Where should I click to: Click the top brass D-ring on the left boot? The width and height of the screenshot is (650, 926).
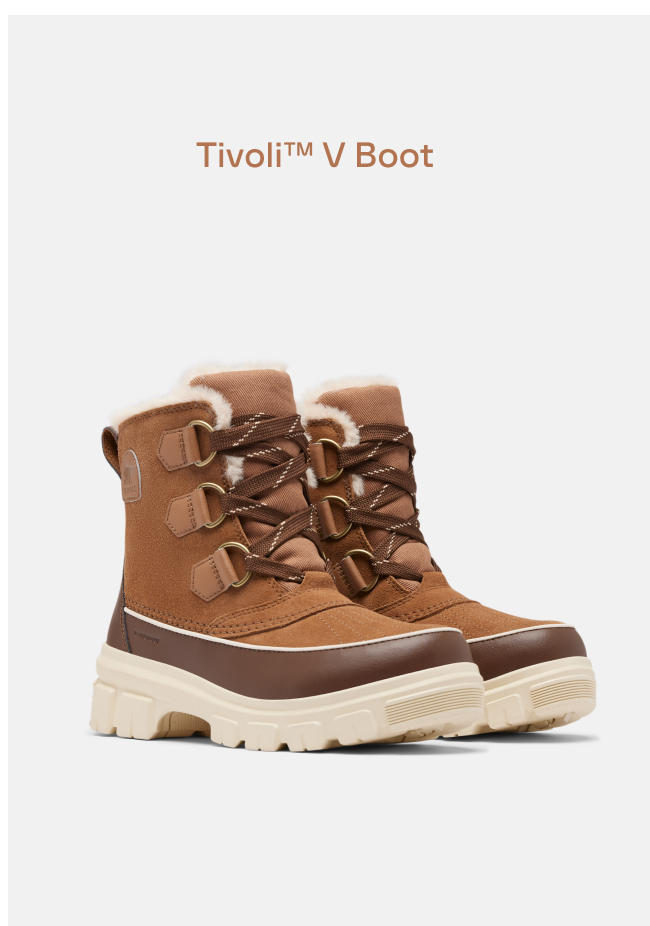(204, 443)
